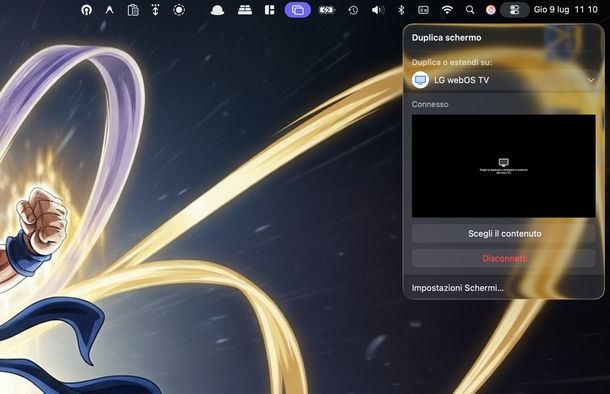Open the stacked trays menu bar icon
Image resolution: width=610 pixels, height=394 pixels.
tap(245, 10)
